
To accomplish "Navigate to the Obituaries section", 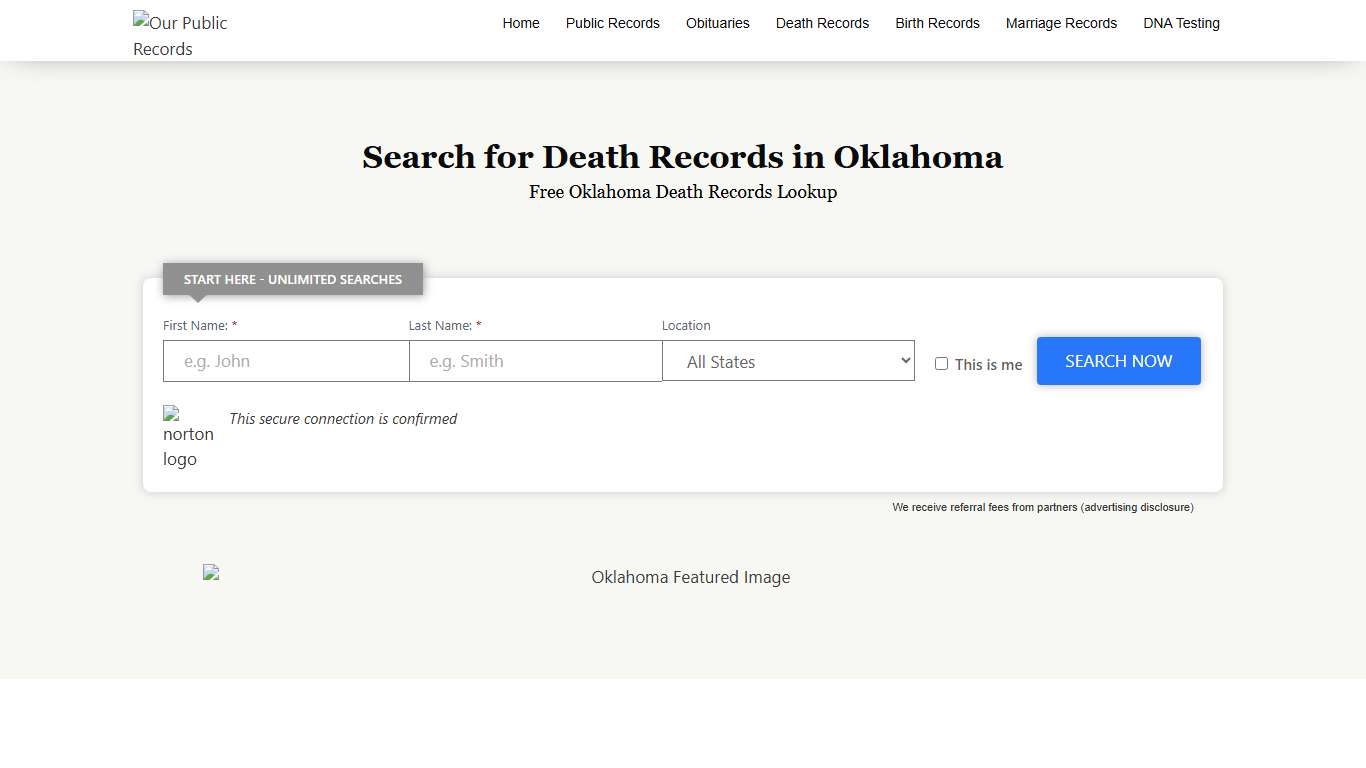I will tap(717, 23).
